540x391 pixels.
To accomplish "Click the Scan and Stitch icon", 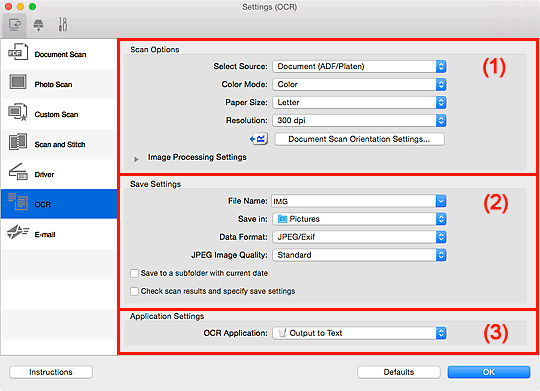I will coord(18,142).
